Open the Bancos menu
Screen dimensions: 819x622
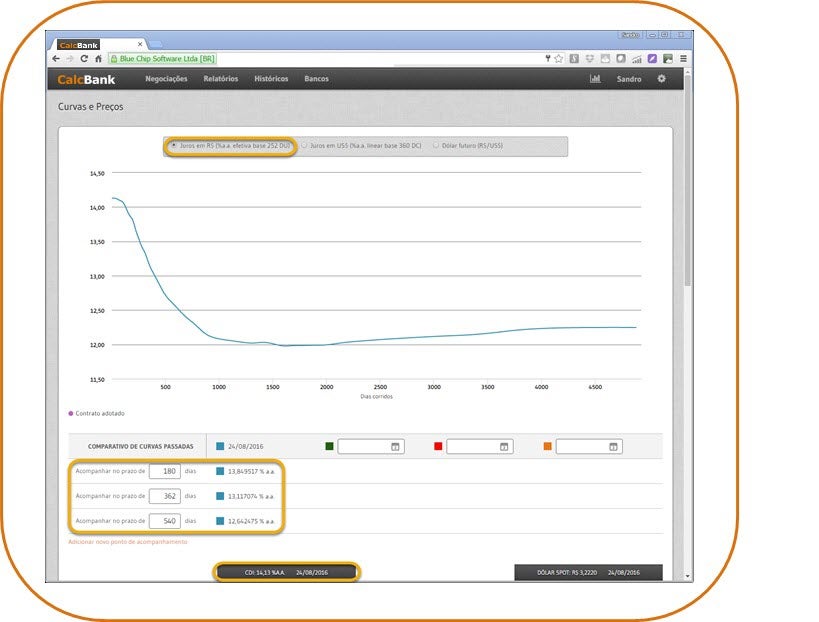(316, 79)
